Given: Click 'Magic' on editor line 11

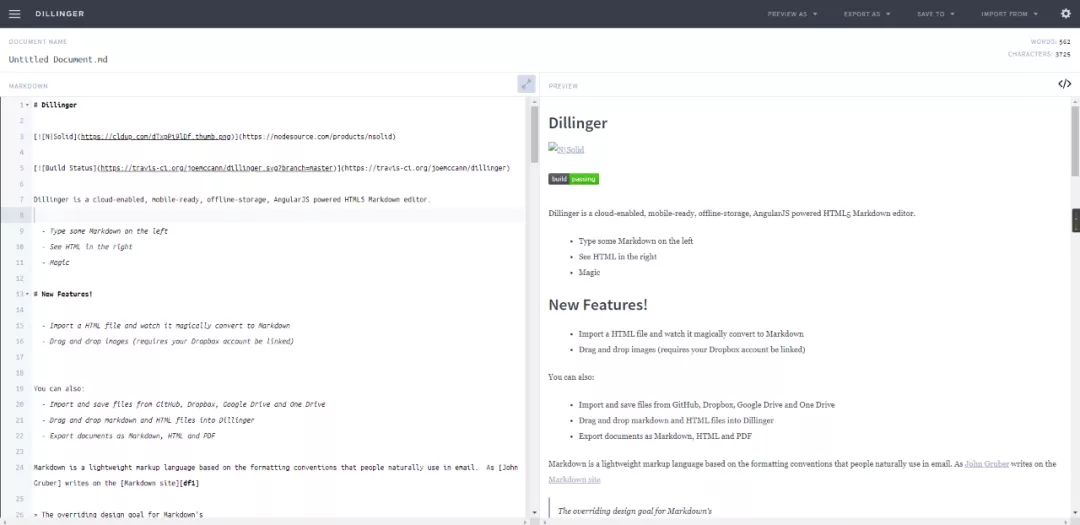Looking at the screenshot, I should point(59,262).
